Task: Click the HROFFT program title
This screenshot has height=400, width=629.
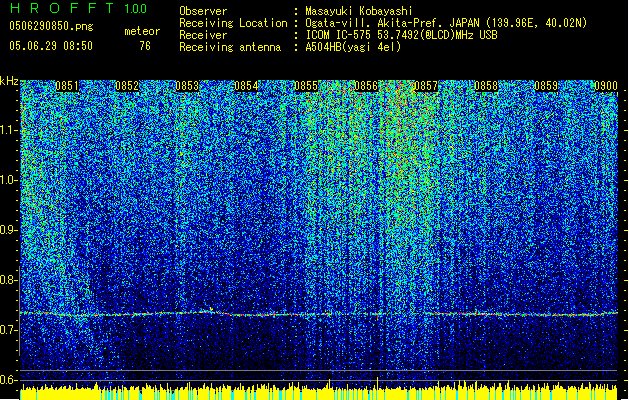Action: click(62, 8)
